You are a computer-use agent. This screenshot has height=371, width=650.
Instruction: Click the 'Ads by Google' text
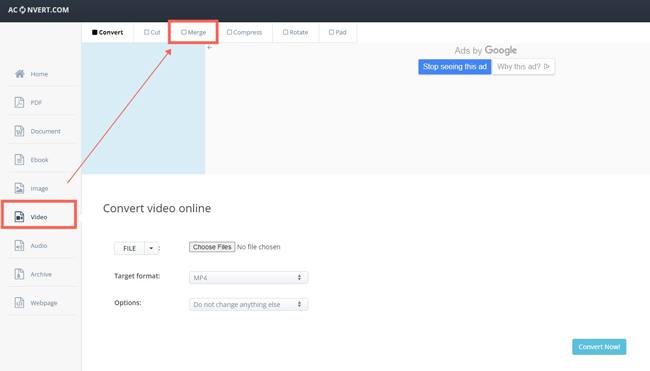(x=485, y=50)
